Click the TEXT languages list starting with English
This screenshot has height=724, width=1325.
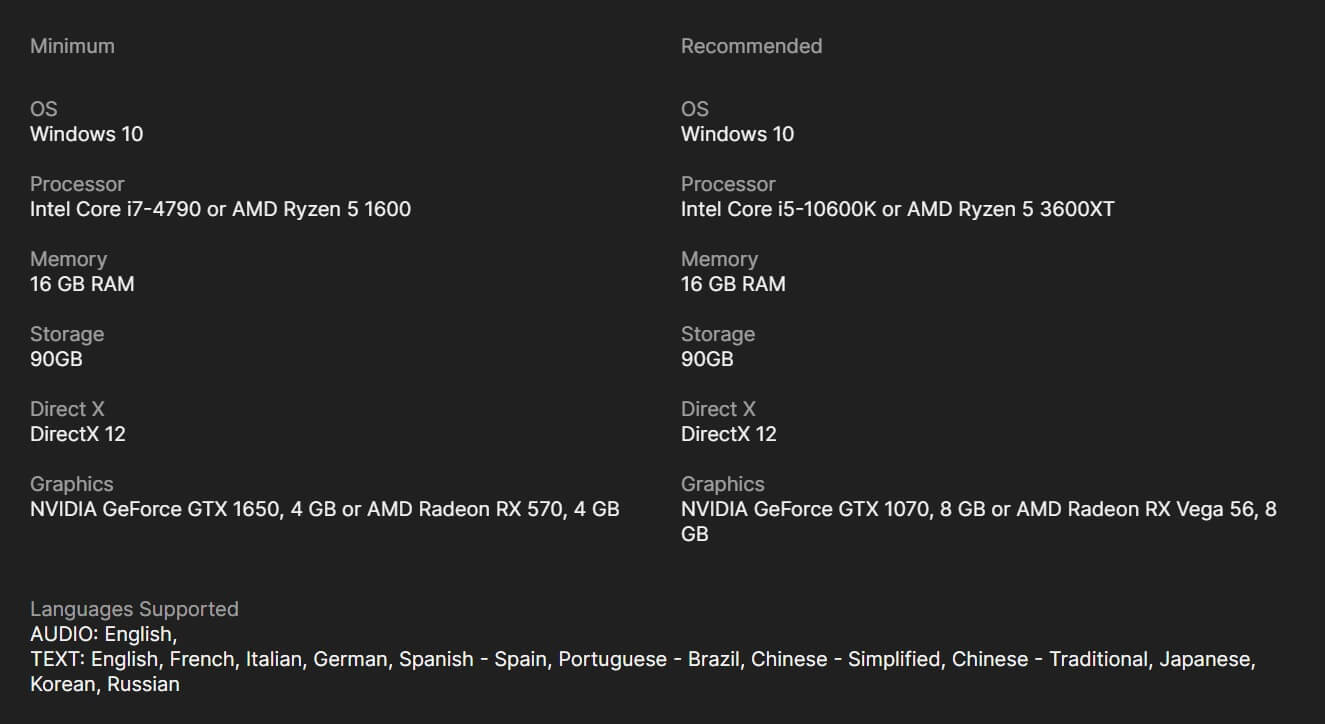coord(642,659)
